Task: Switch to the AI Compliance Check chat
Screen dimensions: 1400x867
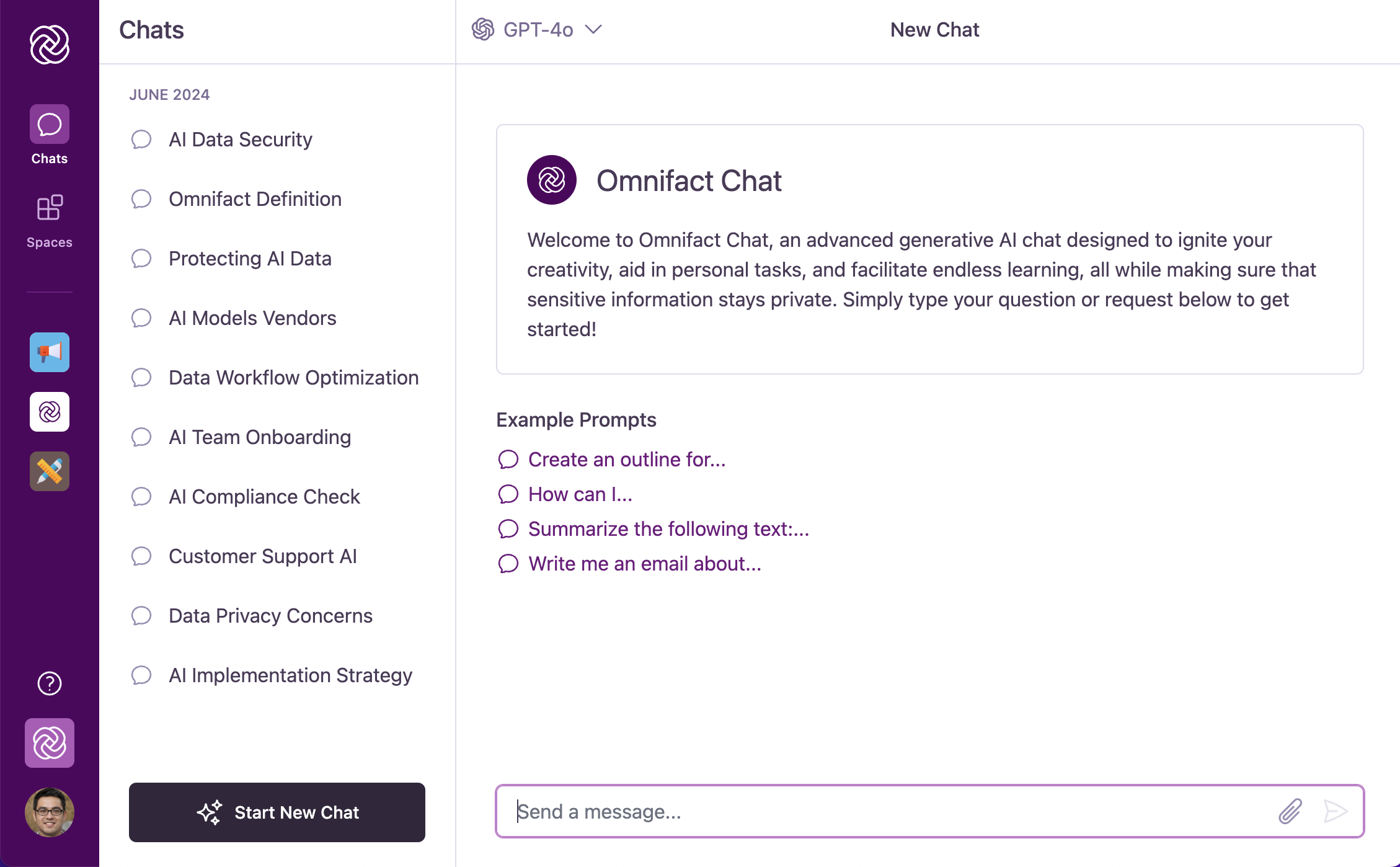Action: click(x=265, y=497)
